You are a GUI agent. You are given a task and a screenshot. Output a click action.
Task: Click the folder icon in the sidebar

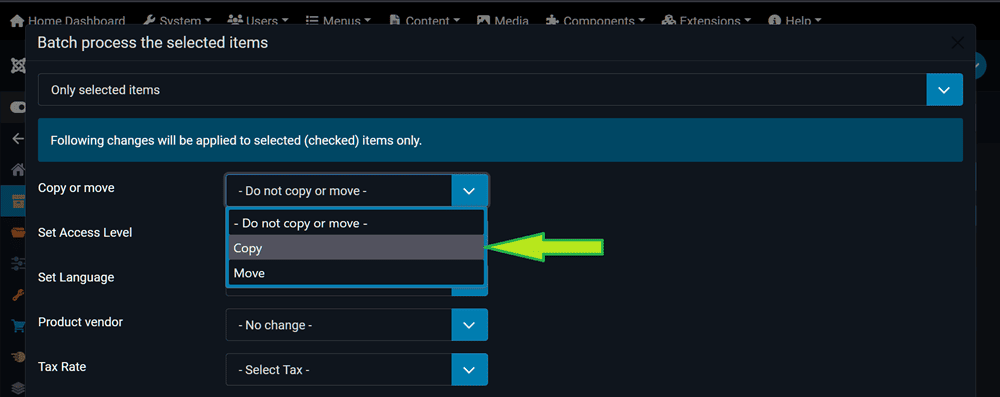tap(18, 232)
